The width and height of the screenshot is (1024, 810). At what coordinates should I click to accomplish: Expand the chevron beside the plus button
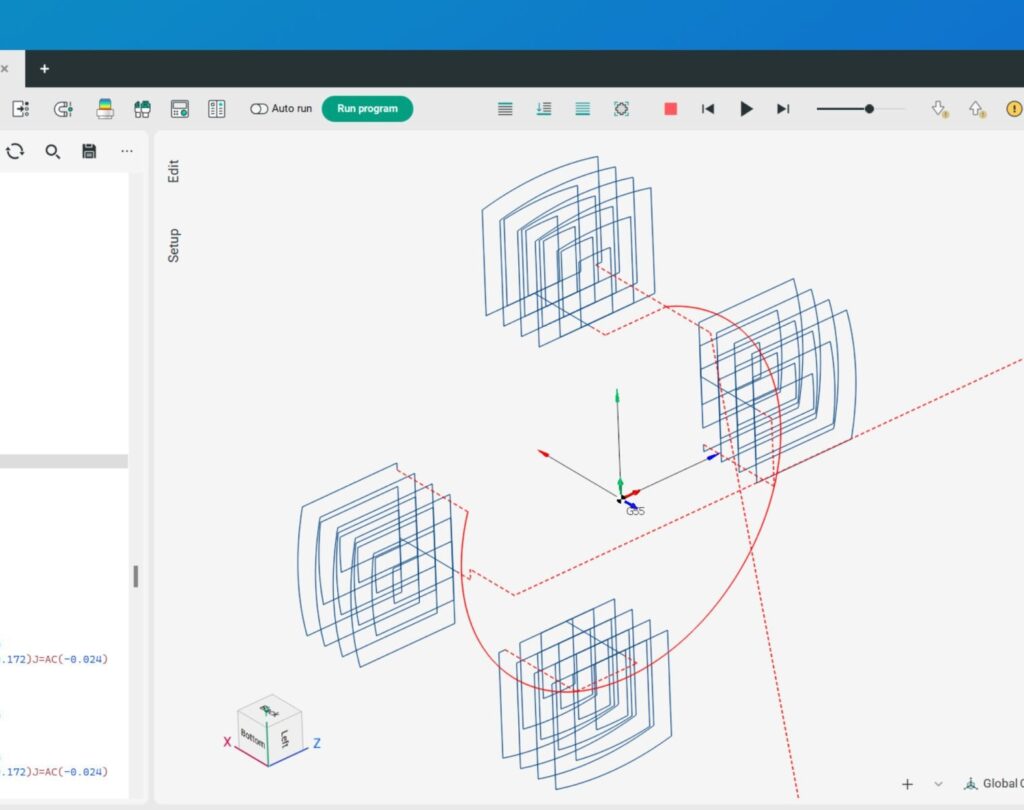click(x=938, y=784)
